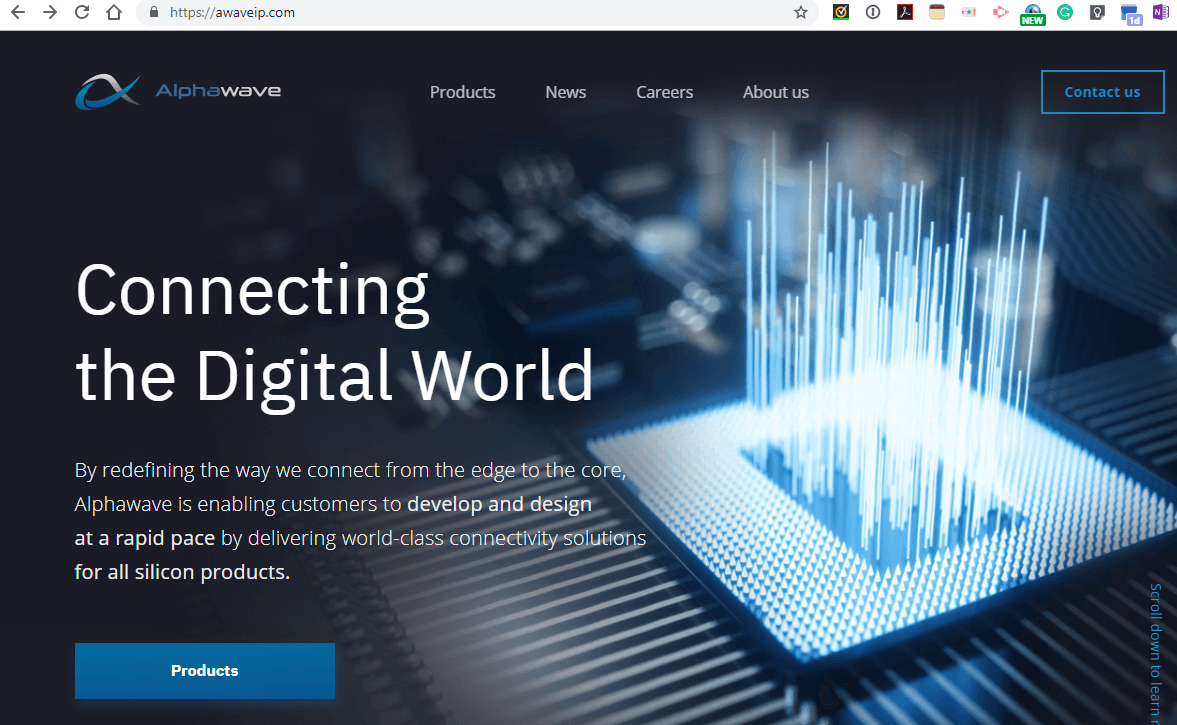Open the lightbulb extension icon
1177x725 pixels.
pyautogui.click(x=1097, y=12)
